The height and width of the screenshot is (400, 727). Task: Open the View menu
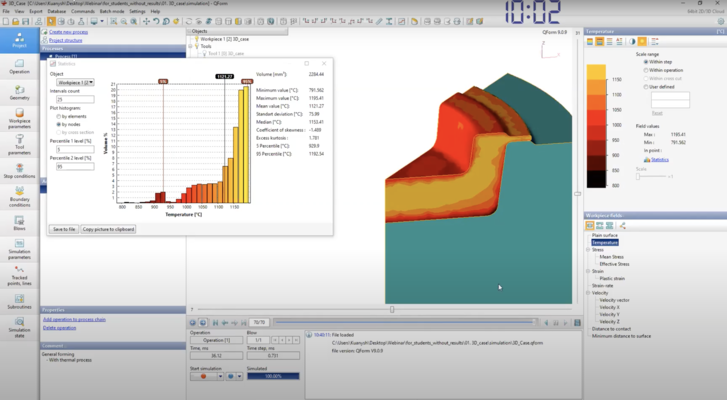[x=19, y=11]
